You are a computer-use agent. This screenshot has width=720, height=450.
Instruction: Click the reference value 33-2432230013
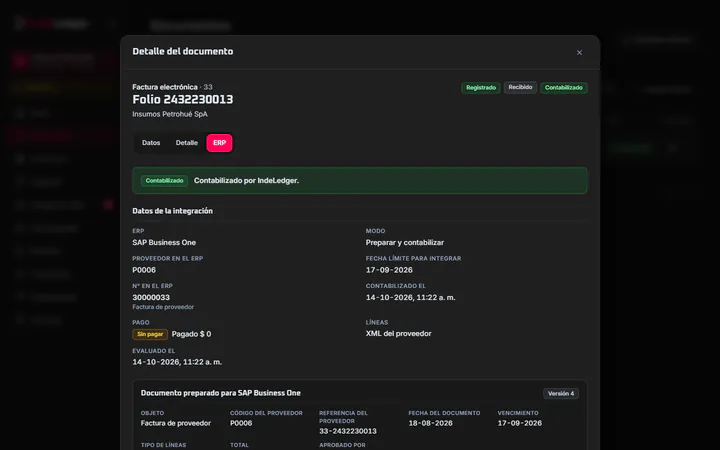tap(348, 431)
